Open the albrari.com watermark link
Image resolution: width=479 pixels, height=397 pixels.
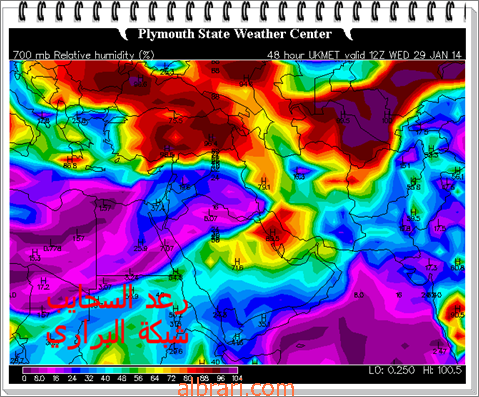(x=236, y=389)
